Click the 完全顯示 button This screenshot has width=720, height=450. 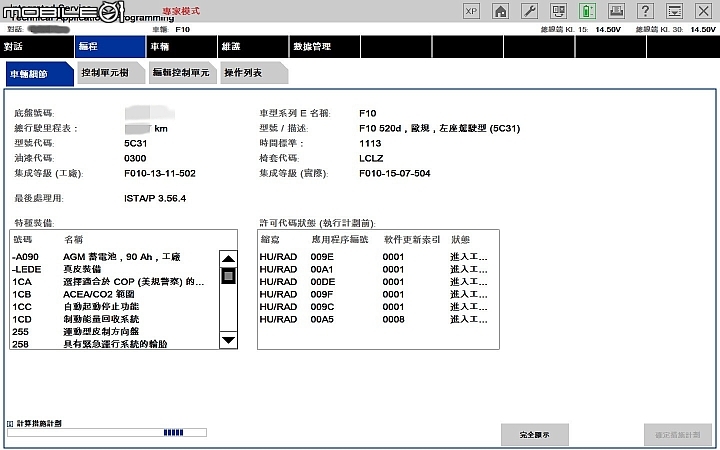point(534,434)
